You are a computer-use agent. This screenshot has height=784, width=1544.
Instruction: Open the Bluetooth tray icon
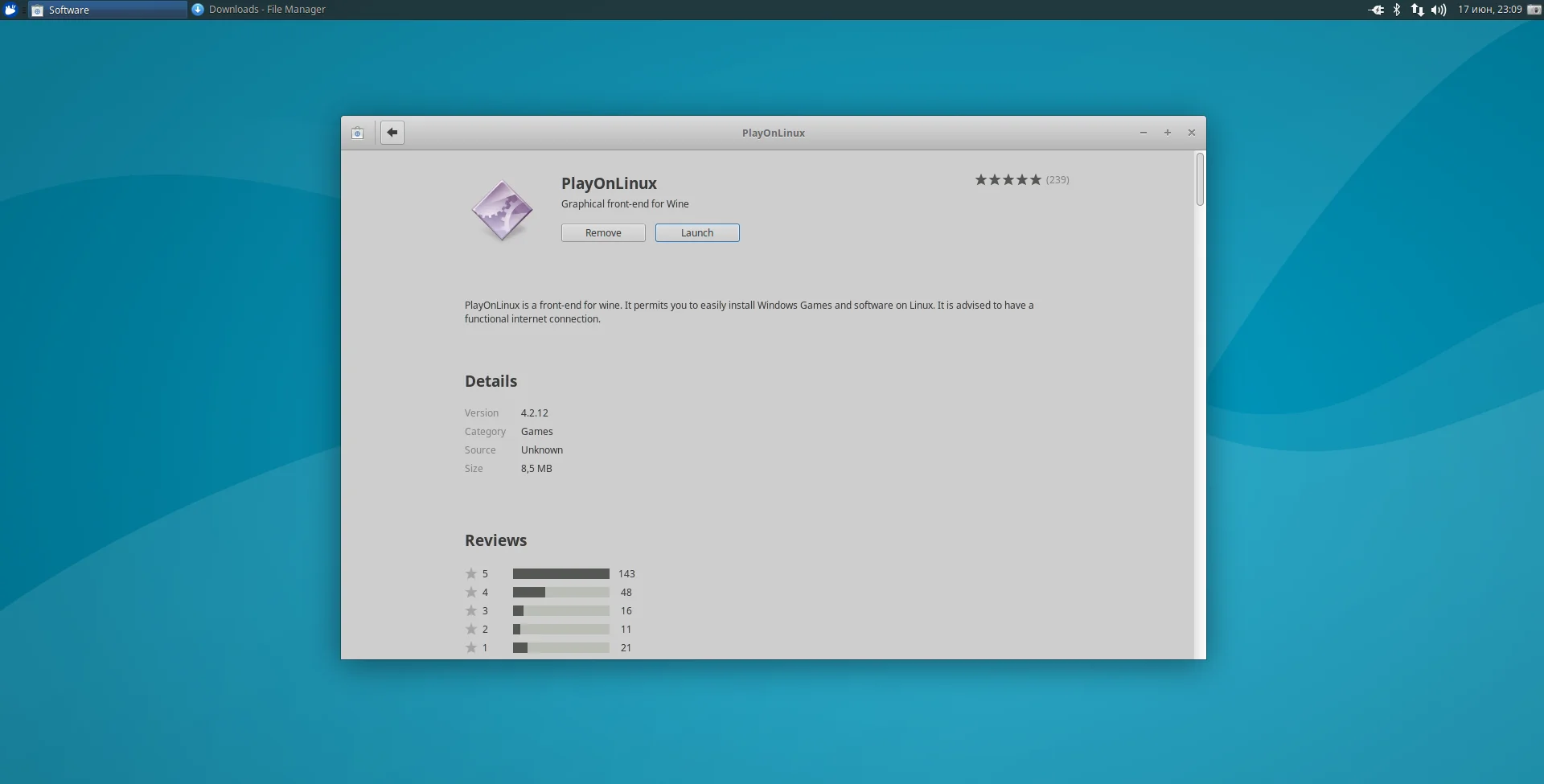(x=1397, y=10)
